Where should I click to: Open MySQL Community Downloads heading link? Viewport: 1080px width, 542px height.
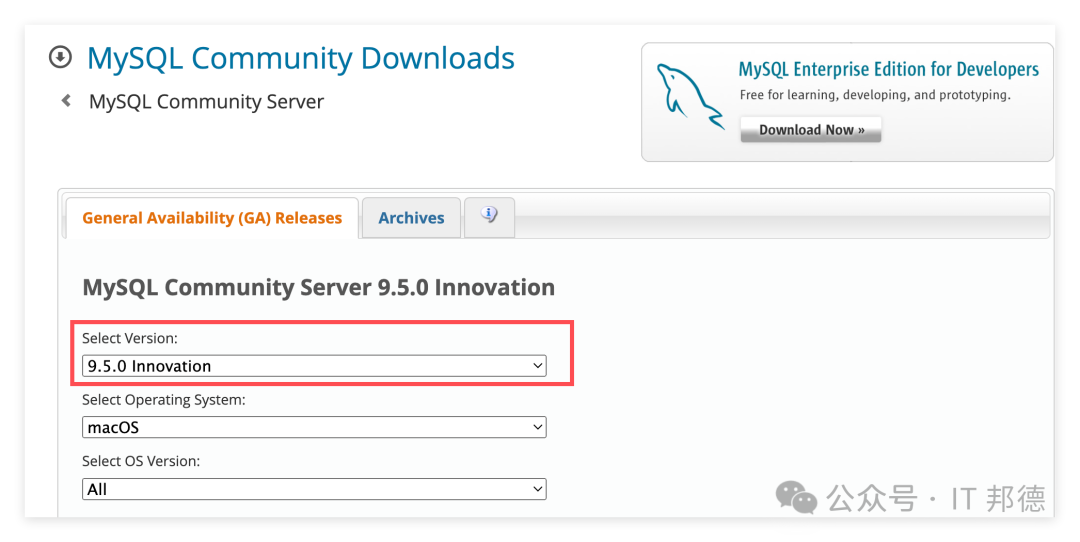[301, 58]
